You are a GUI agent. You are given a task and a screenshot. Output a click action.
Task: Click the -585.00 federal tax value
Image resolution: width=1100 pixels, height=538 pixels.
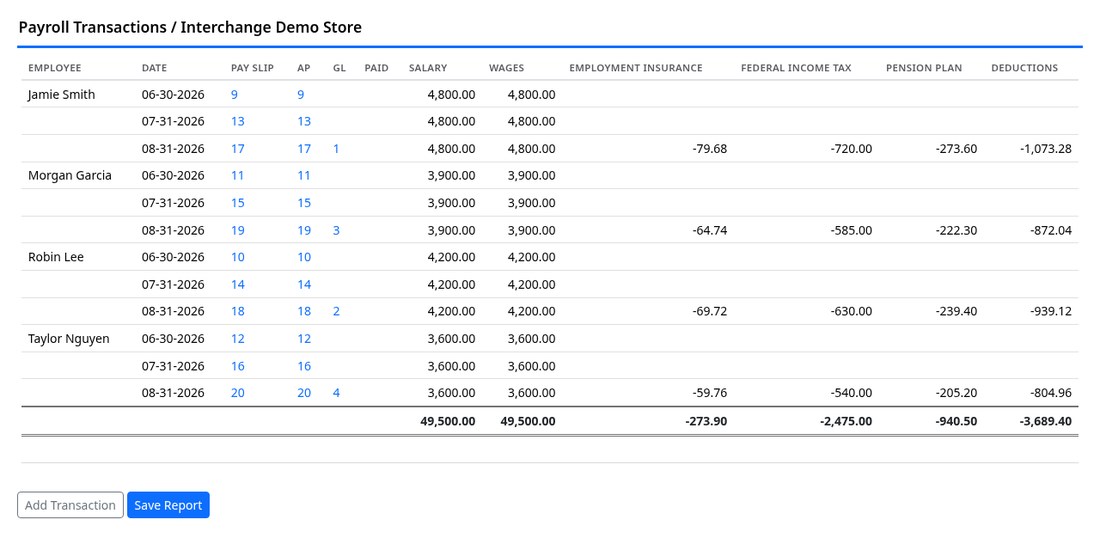(x=851, y=230)
